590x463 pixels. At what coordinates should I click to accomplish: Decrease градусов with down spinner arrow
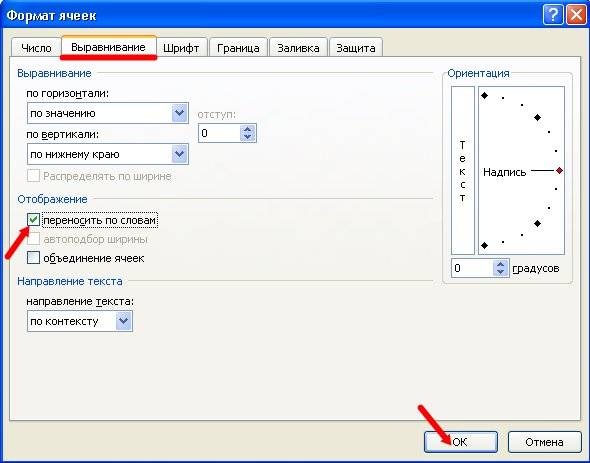500,272
